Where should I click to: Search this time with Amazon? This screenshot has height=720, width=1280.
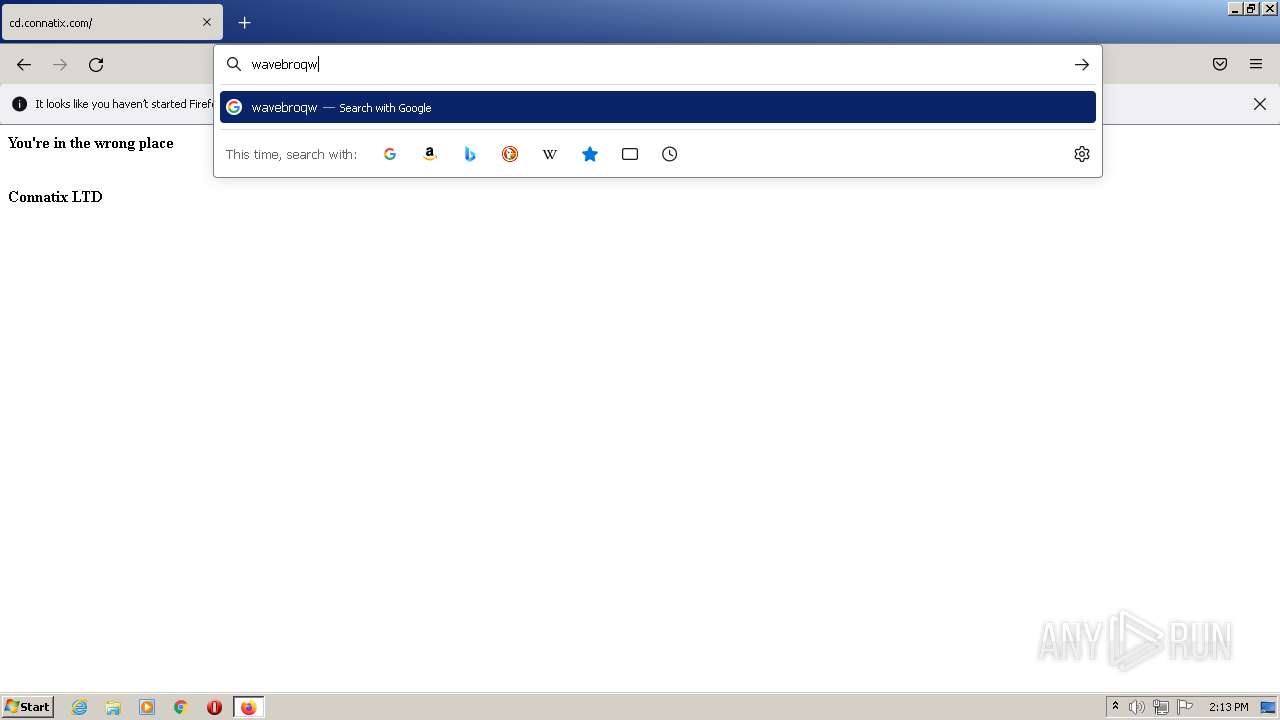(430, 154)
